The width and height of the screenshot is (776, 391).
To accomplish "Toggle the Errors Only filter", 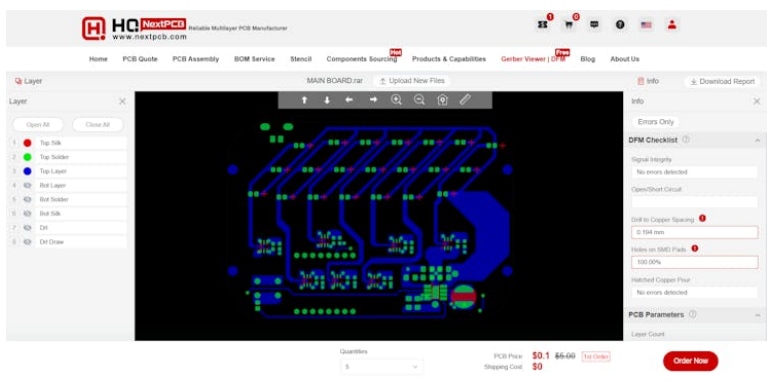I will (656, 122).
